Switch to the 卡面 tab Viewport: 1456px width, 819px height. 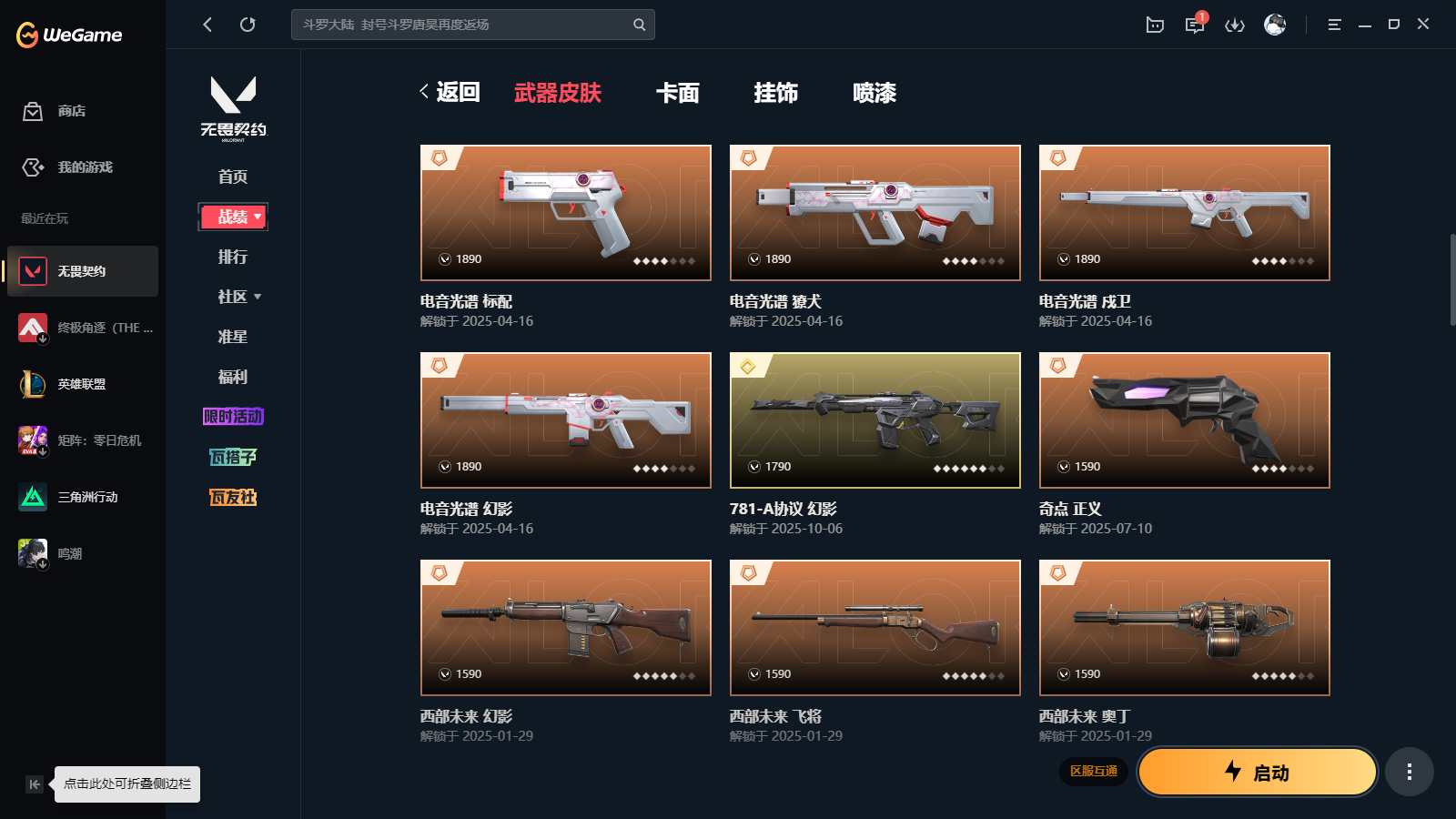pyautogui.click(x=678, y=93)
